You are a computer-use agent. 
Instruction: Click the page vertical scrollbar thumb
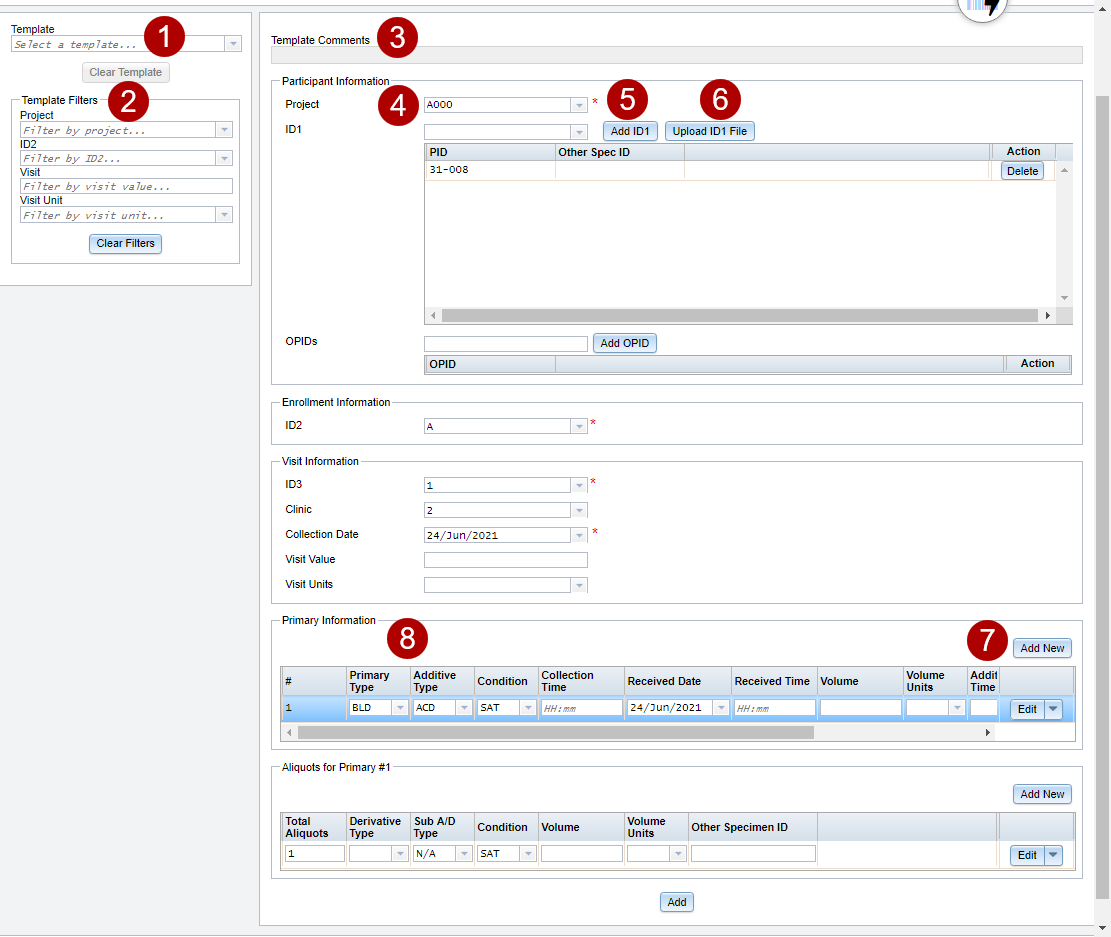tap(1102, 496)
